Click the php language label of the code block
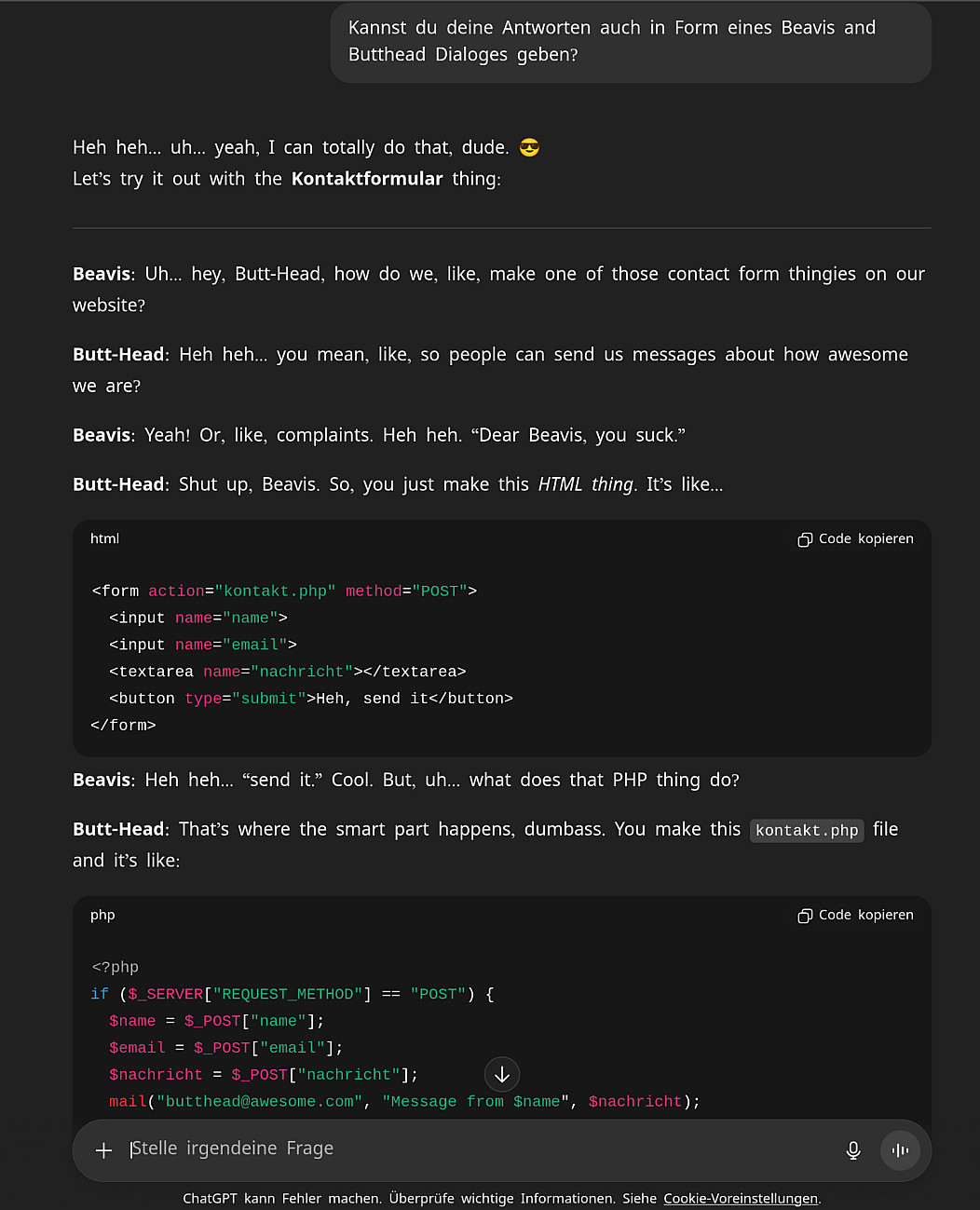Image resolution: width=980 pixels, height=1210 pixels. (102, 916)
